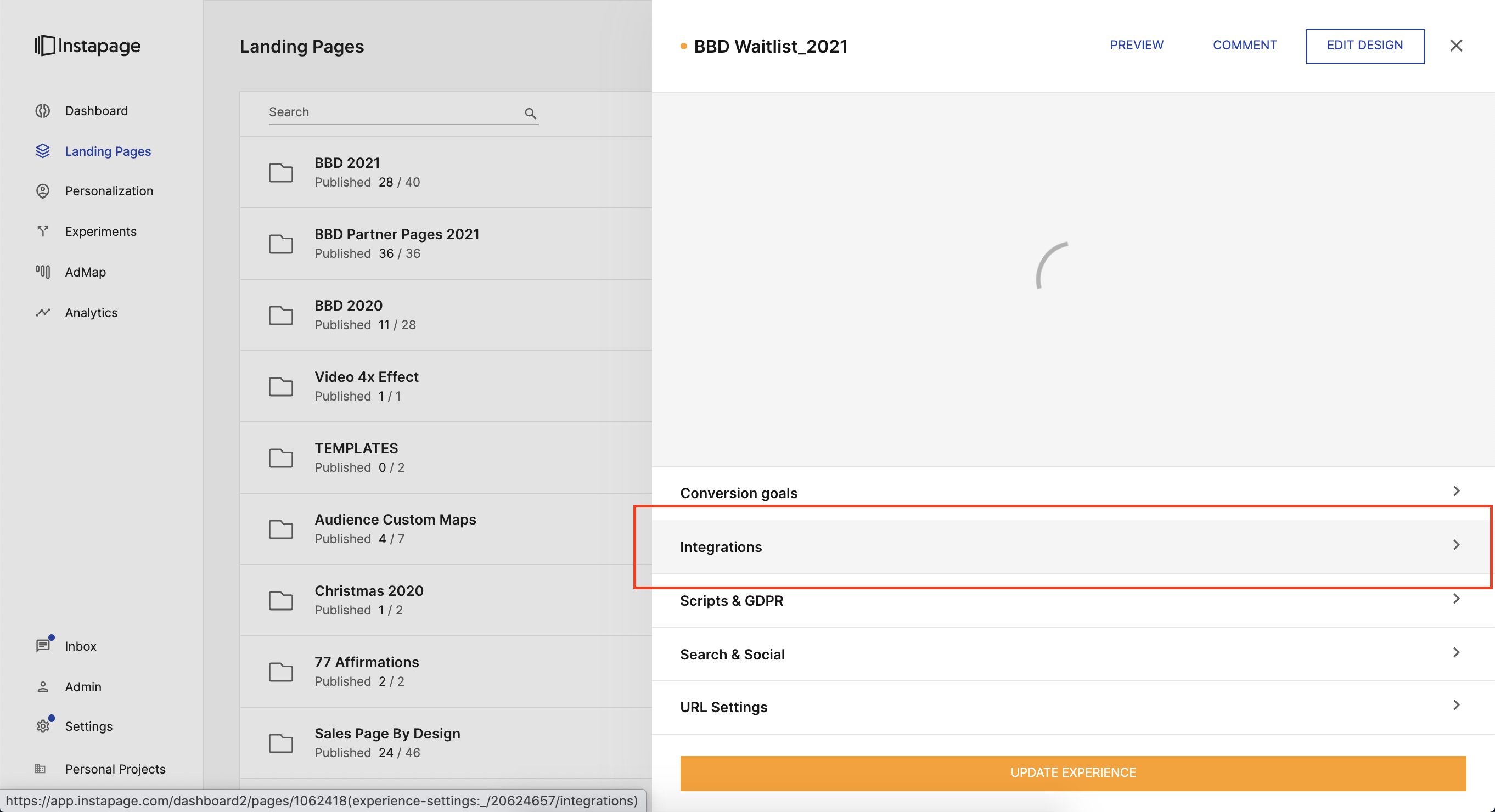
Task: Open the BBD 2020 folder name
Action: pyautogui.click(x=348, y=305)
